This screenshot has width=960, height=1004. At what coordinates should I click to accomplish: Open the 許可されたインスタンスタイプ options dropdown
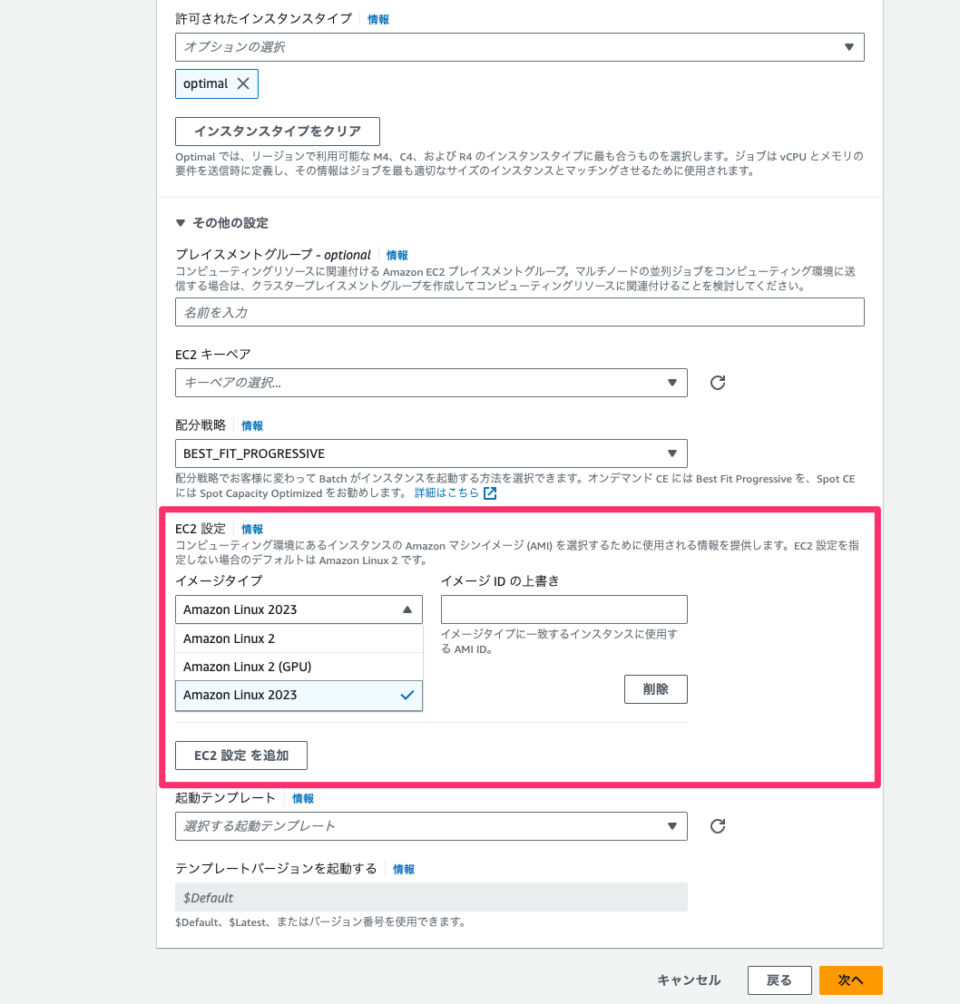tap(519, 47)
